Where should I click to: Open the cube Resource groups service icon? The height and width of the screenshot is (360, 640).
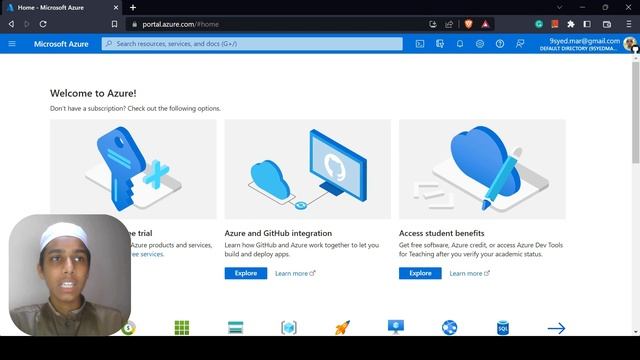click(289, 327)
